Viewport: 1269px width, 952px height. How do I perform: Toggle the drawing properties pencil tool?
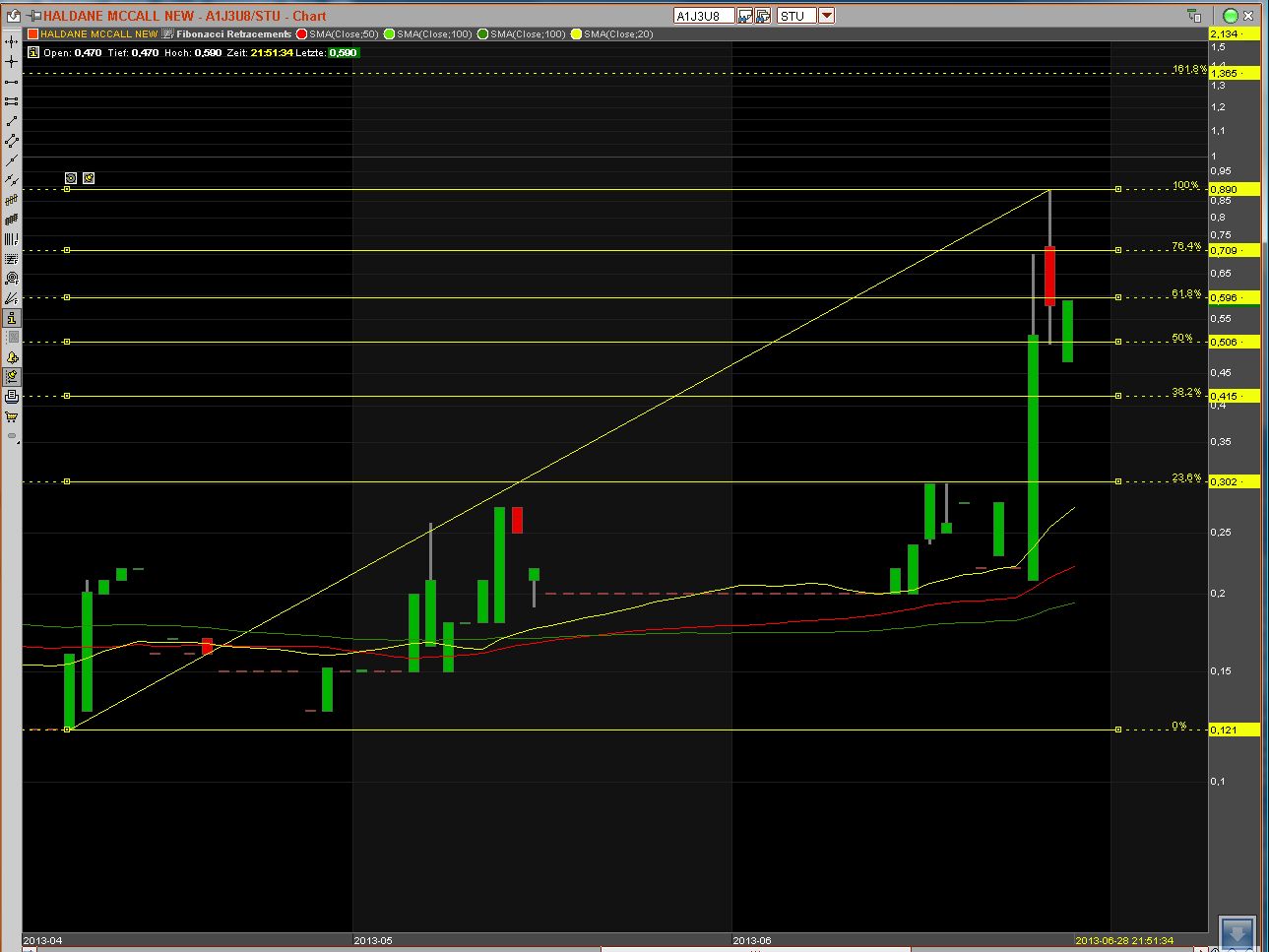tap(12, 377)
